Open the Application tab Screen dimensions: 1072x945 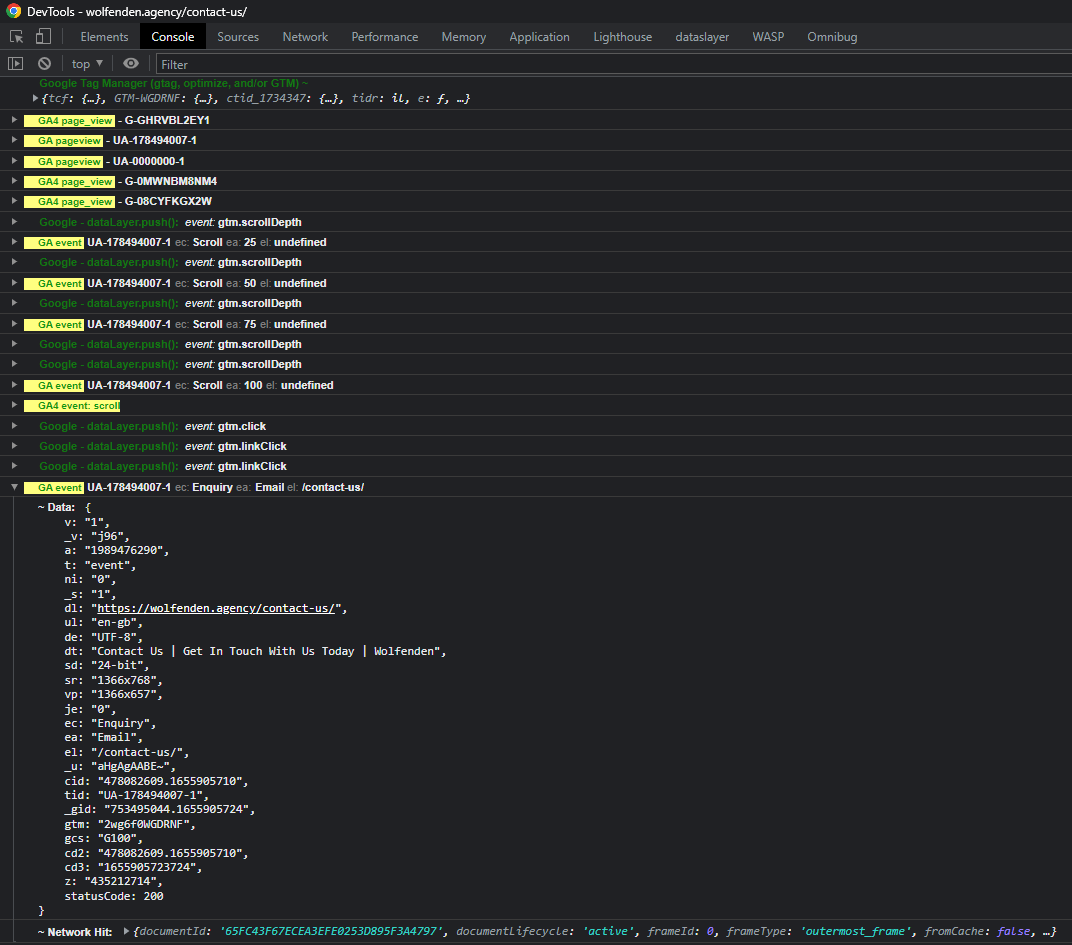(x=539, y=37)
